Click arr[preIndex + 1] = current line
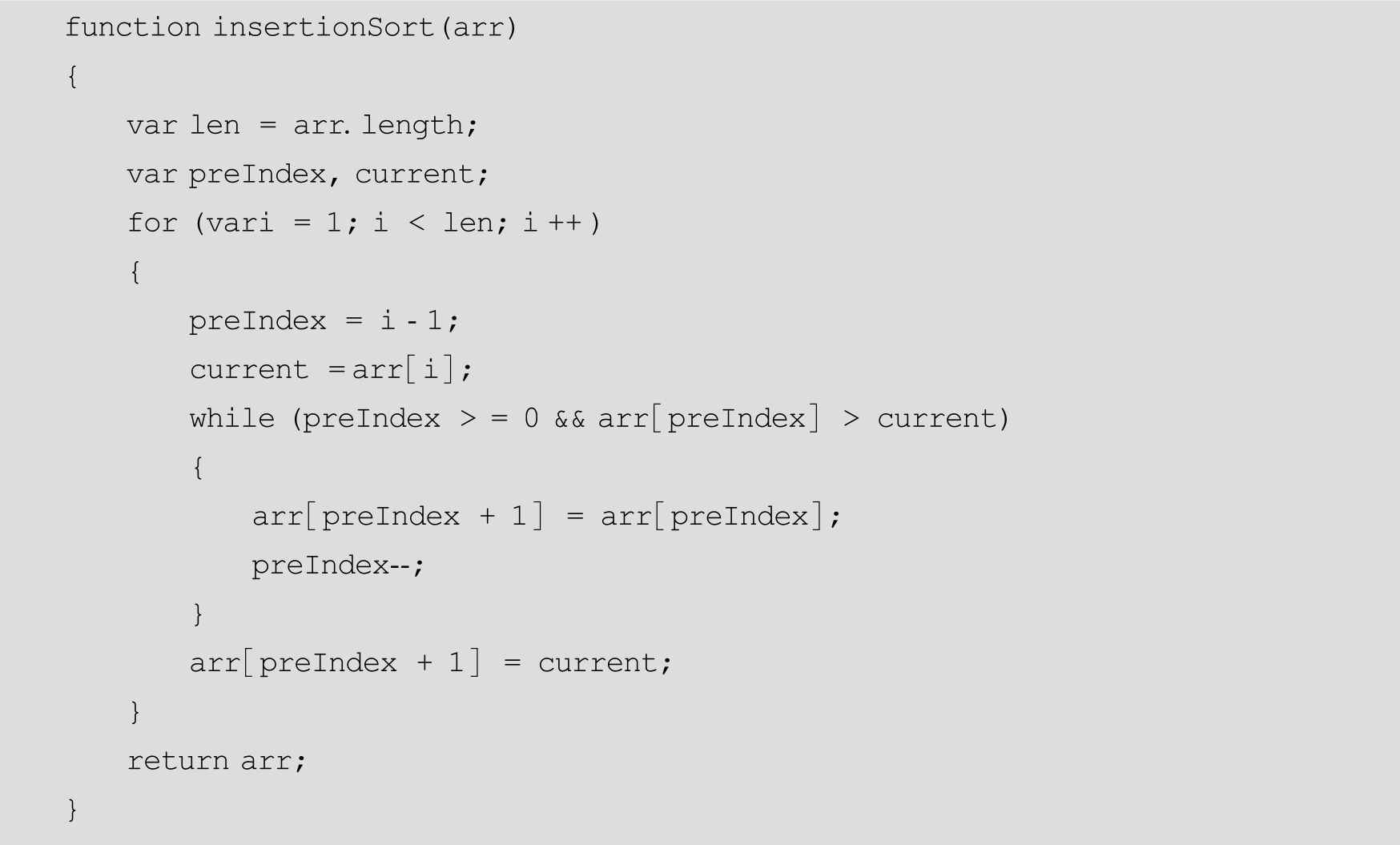Image resolution: width=1400 pixels, height=845 pixels. (x=430, y=663)
